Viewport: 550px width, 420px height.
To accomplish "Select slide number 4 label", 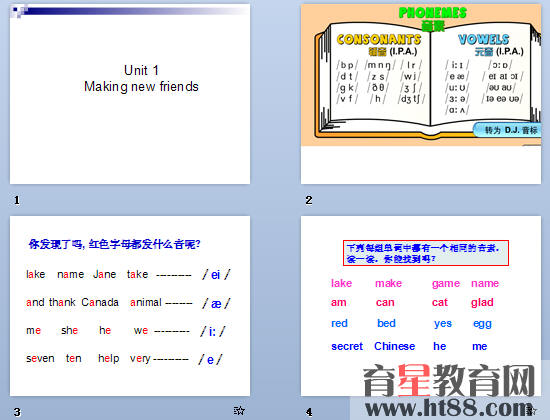I will tap(309, 412).
